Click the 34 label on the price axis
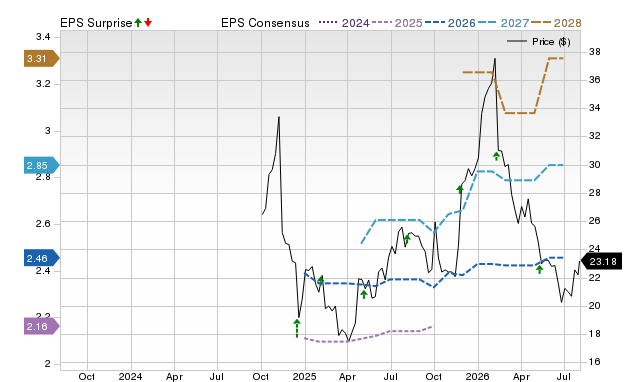The width and height of the screenshot is (640, 382). [x=595, y=108]
